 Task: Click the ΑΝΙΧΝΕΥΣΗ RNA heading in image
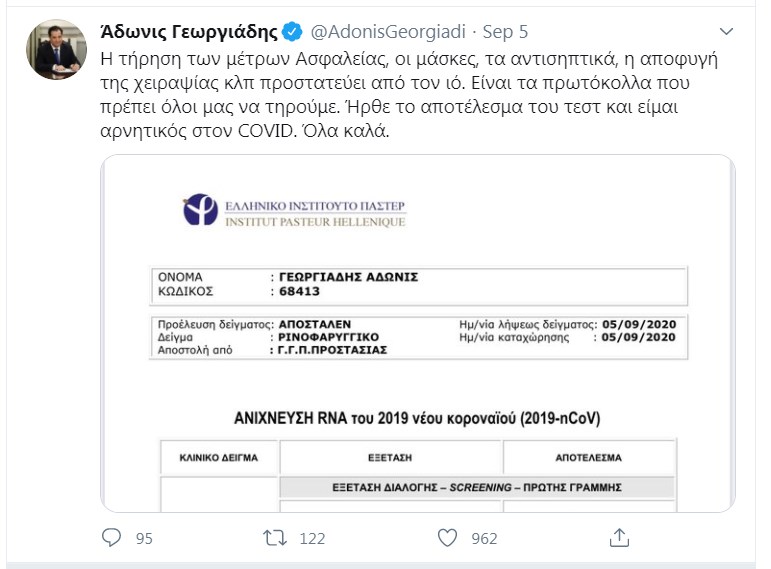pyautogui.click(x=417, y=419)
